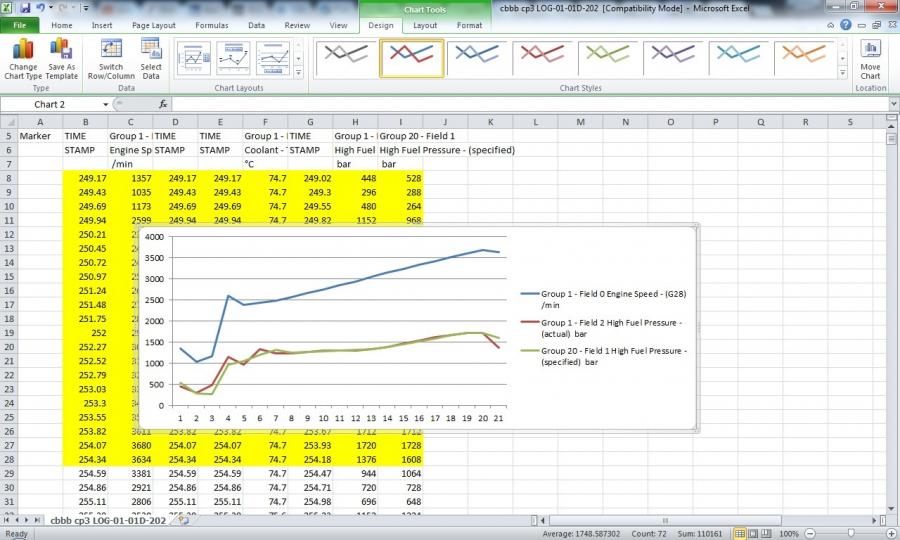Click the Save icon in quick access toolbar

(x=25, y=8)
